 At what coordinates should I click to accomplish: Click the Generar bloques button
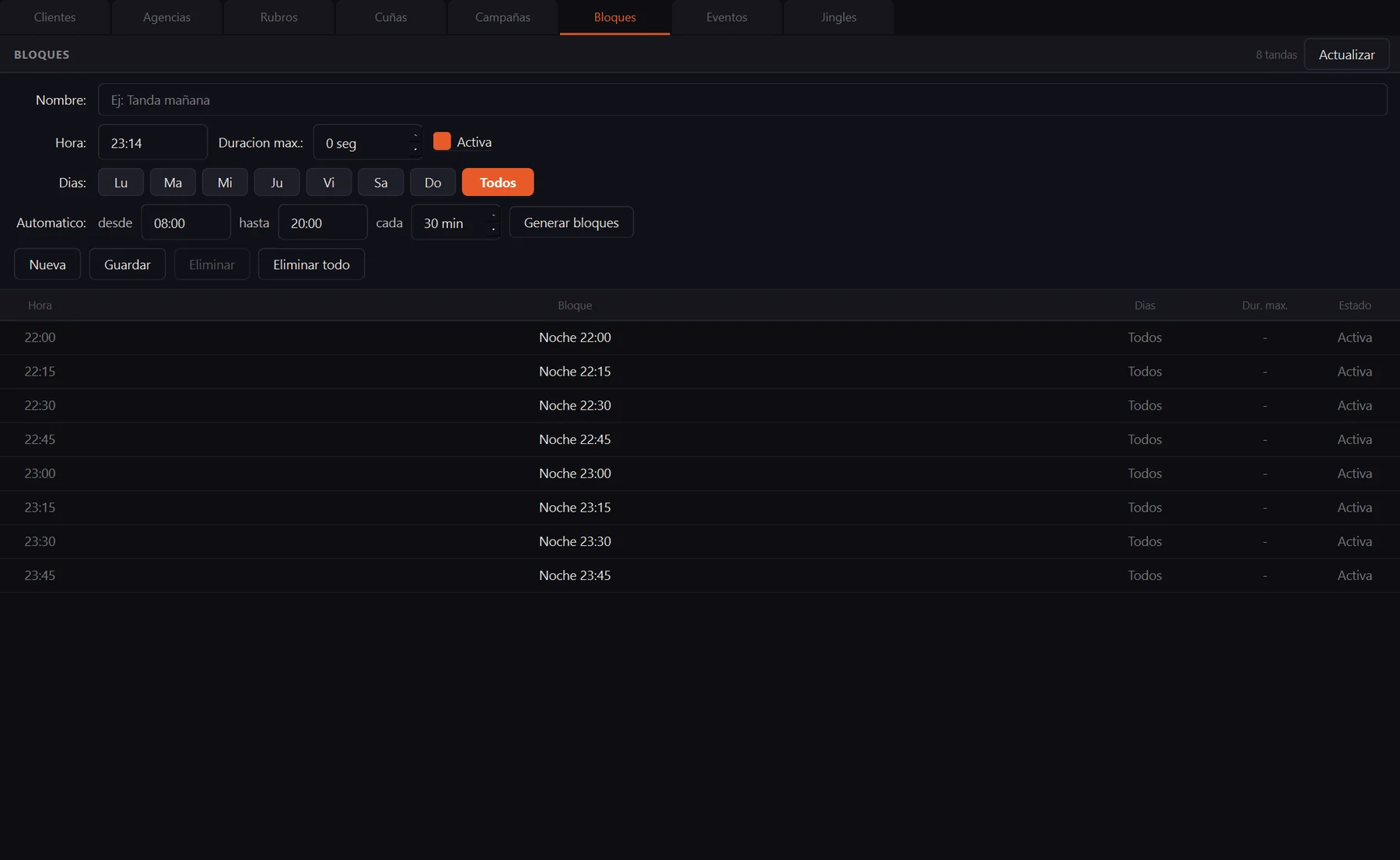tap(572, 222)
